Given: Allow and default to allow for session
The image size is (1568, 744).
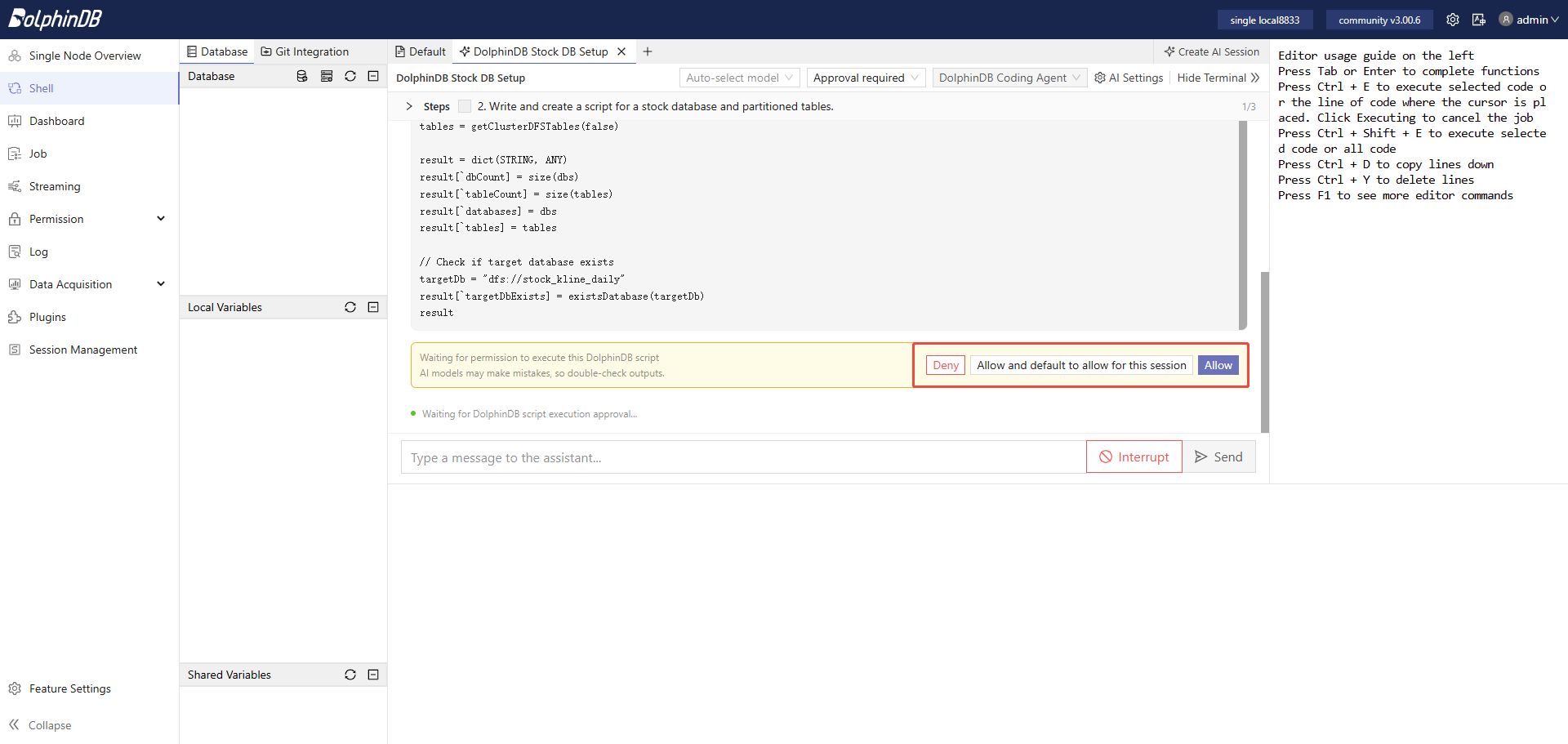Looking at the screenshot, I should click(1081, 365).
